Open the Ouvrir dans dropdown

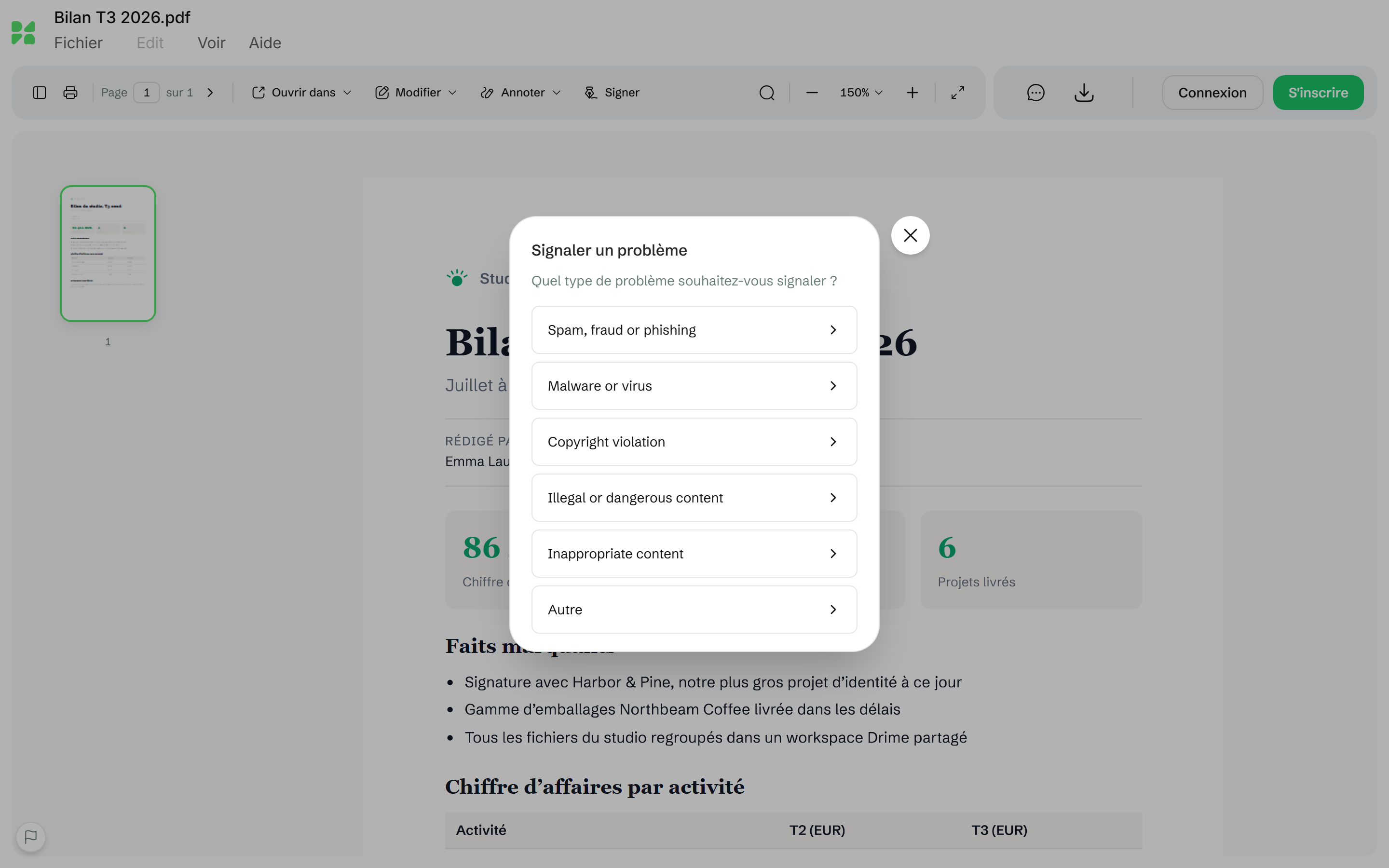pos(301,93)
